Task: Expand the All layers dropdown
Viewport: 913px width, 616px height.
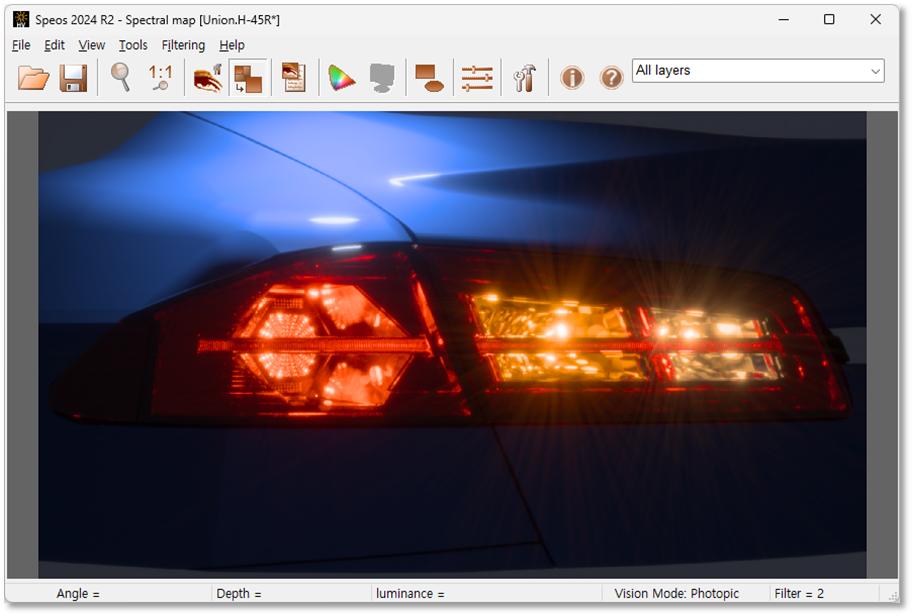Action: [758, 71]
